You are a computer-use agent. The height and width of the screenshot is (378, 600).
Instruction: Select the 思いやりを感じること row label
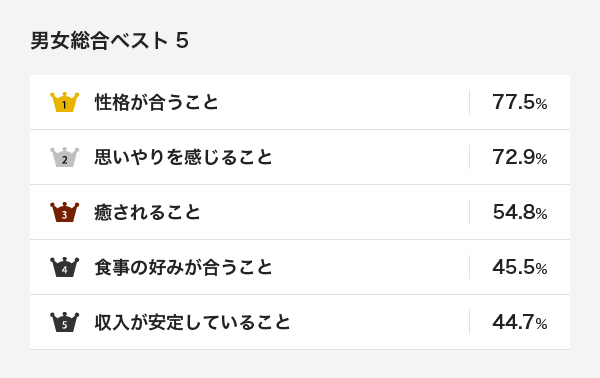pos(183,157)
